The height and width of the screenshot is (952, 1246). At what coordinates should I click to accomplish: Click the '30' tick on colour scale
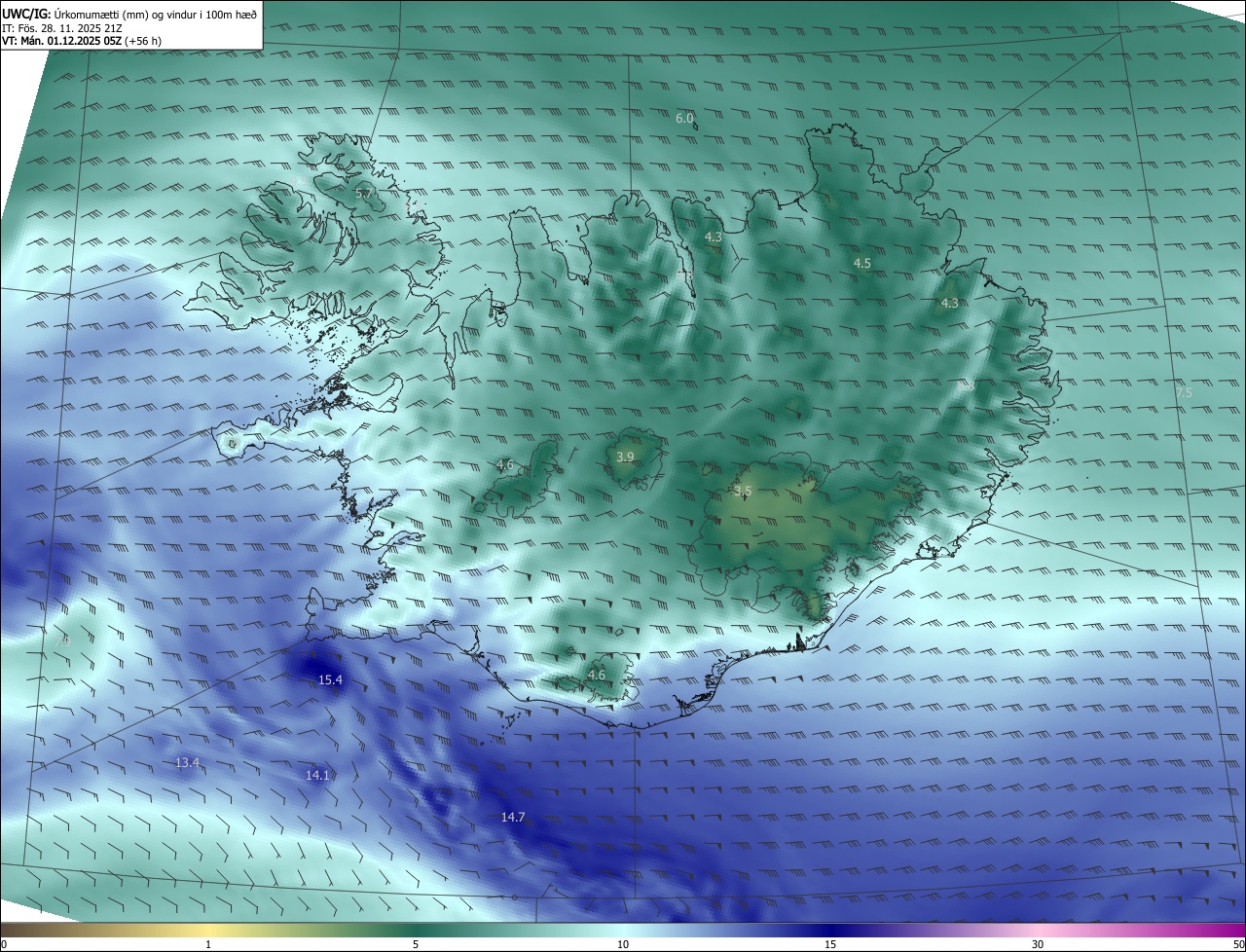point(1038,944)
